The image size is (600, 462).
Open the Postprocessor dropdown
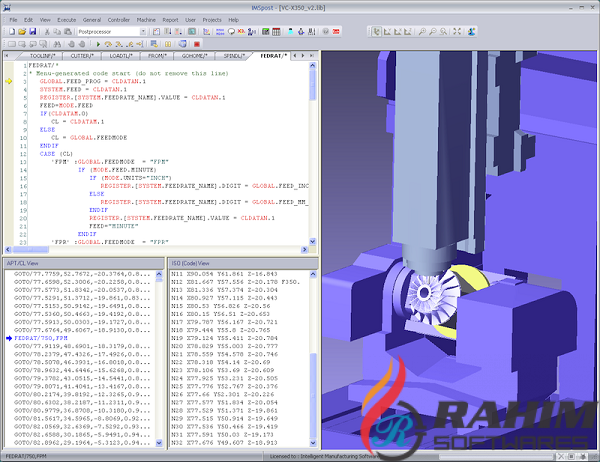pos(145,31)
